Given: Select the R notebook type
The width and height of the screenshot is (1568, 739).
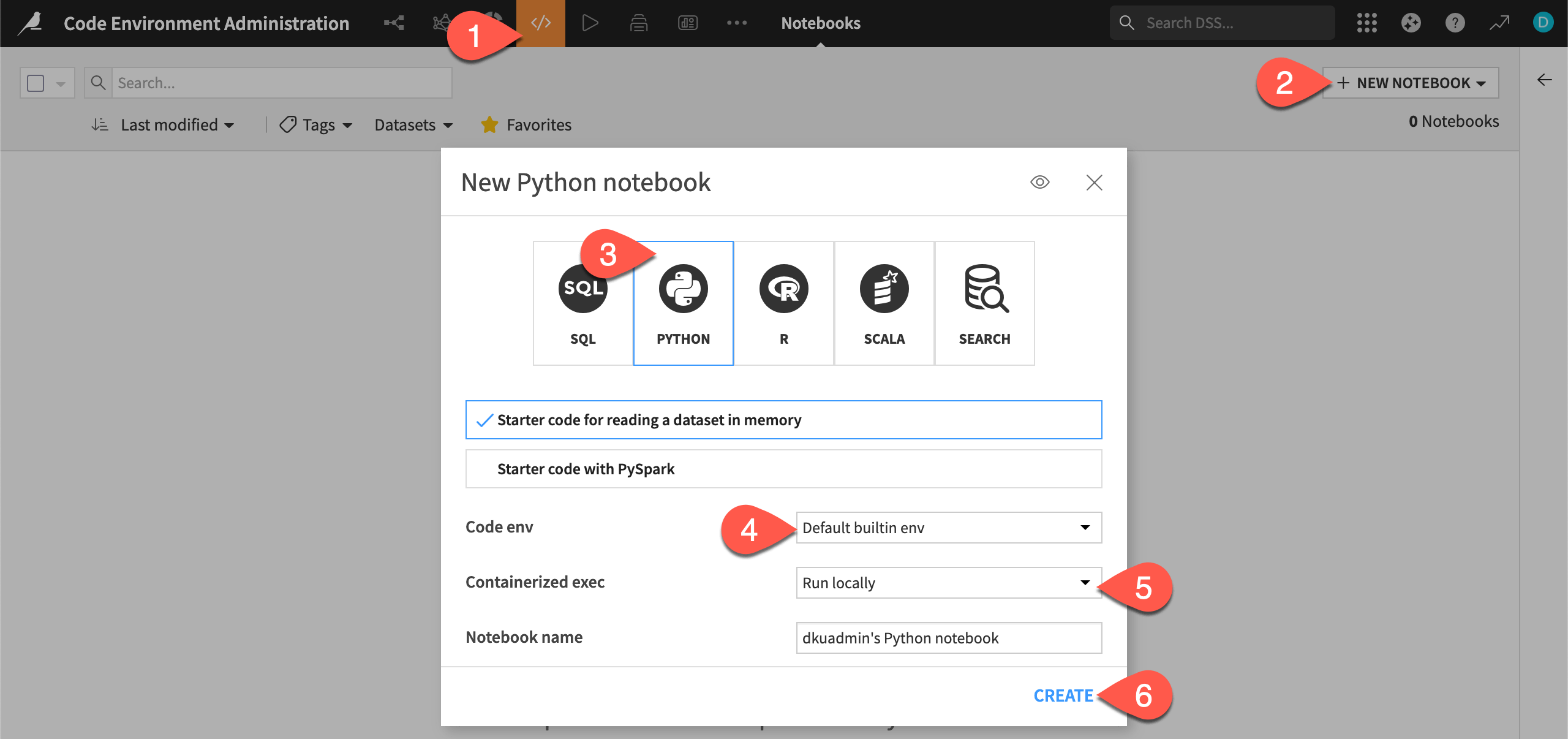Looking at the screenshot, I should [783, 303].
